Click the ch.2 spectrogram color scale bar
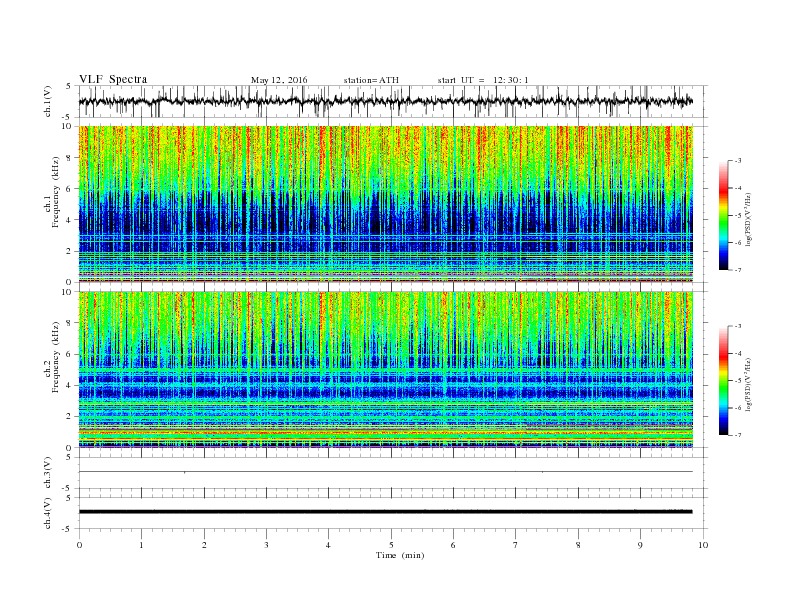 [x=724, y=381]
